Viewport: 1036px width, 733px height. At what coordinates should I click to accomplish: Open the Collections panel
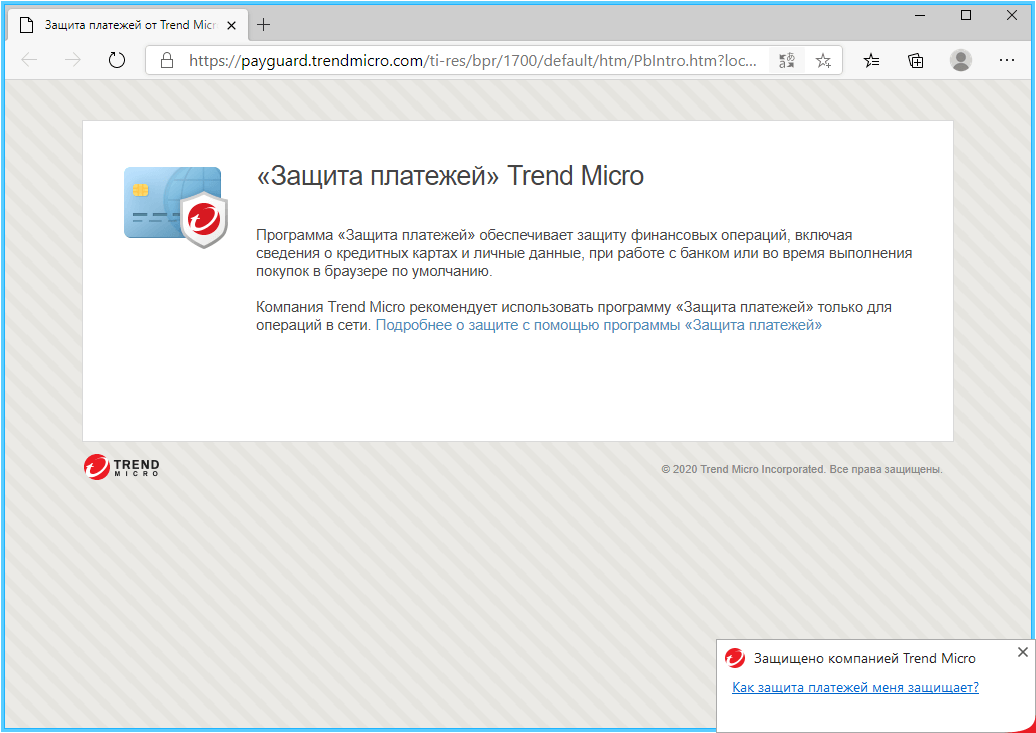coord(916,61)
